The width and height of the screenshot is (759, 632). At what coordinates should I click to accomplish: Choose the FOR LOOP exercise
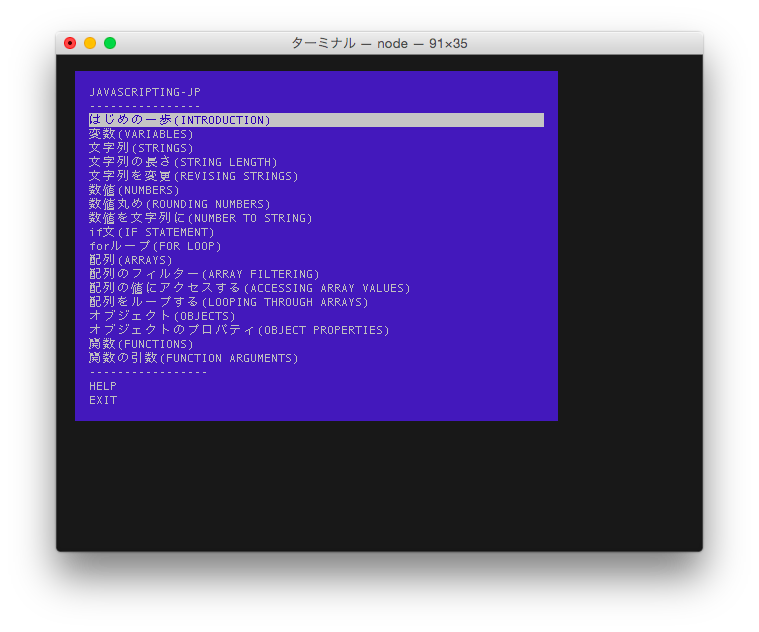tap(155, 246)
